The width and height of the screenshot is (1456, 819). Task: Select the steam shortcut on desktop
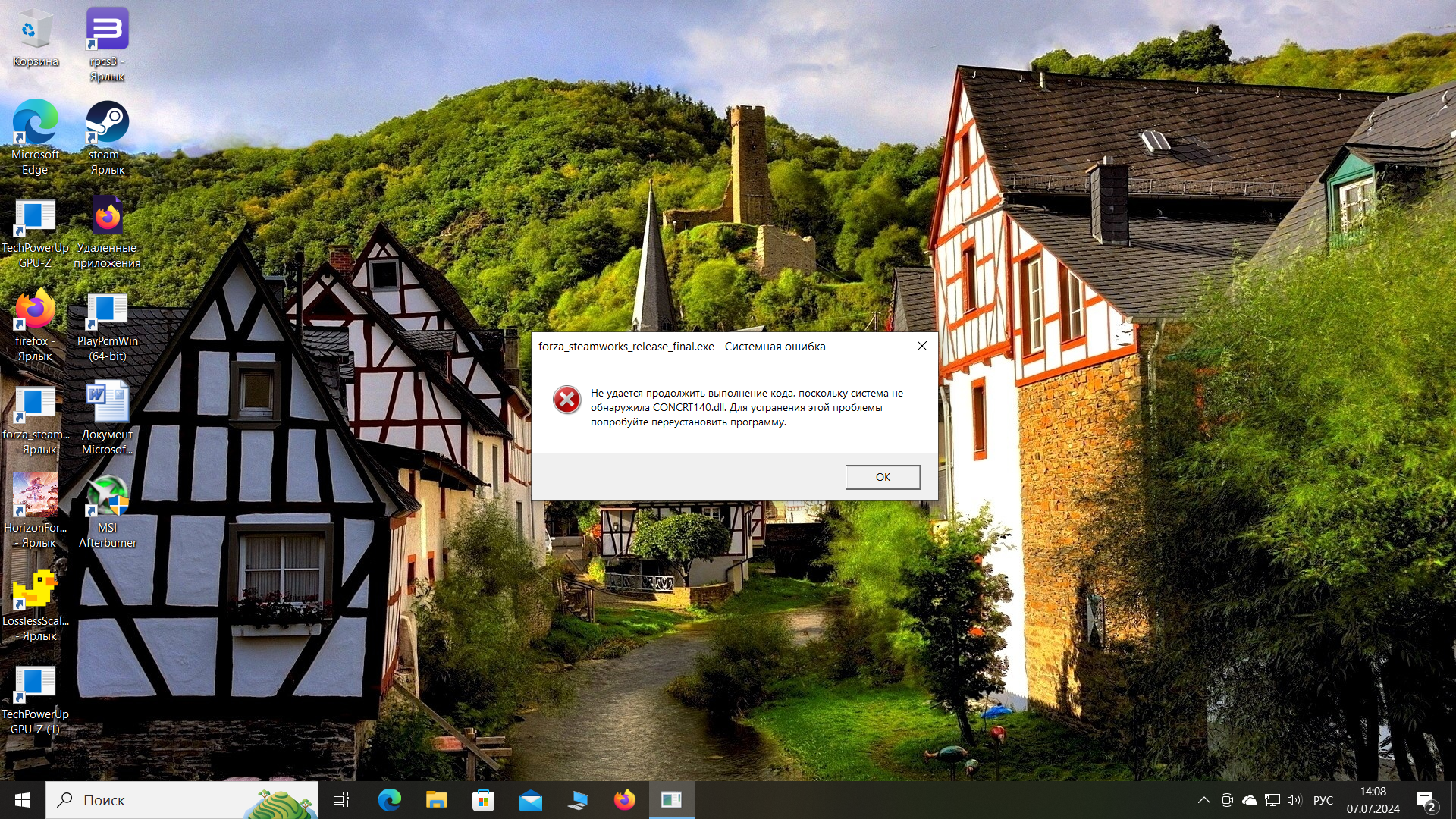coord(107,124)
